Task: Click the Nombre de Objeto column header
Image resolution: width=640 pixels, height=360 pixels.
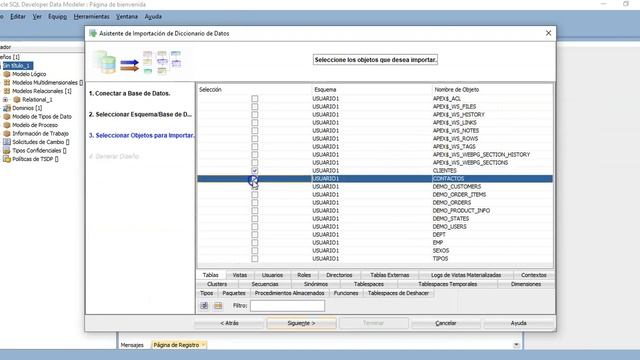Action: [x=493, y=89]
